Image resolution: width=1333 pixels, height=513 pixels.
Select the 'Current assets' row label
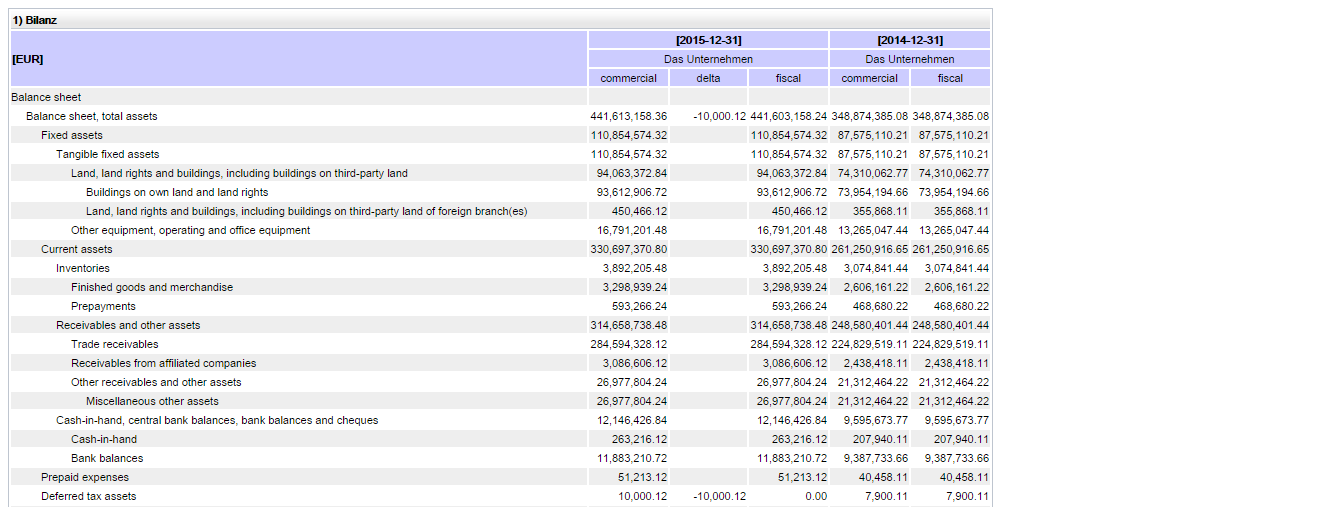click(x=76, y=249)
